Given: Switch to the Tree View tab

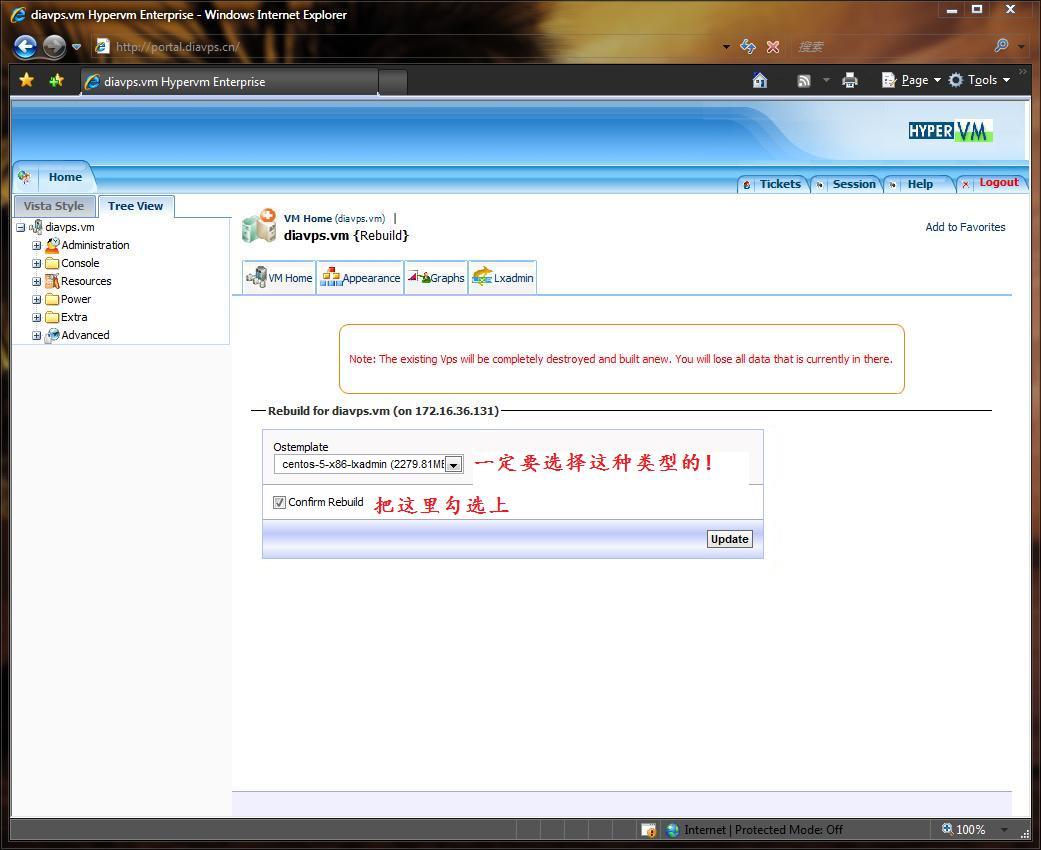Looking at the screenshot, I should pos(135,206).
